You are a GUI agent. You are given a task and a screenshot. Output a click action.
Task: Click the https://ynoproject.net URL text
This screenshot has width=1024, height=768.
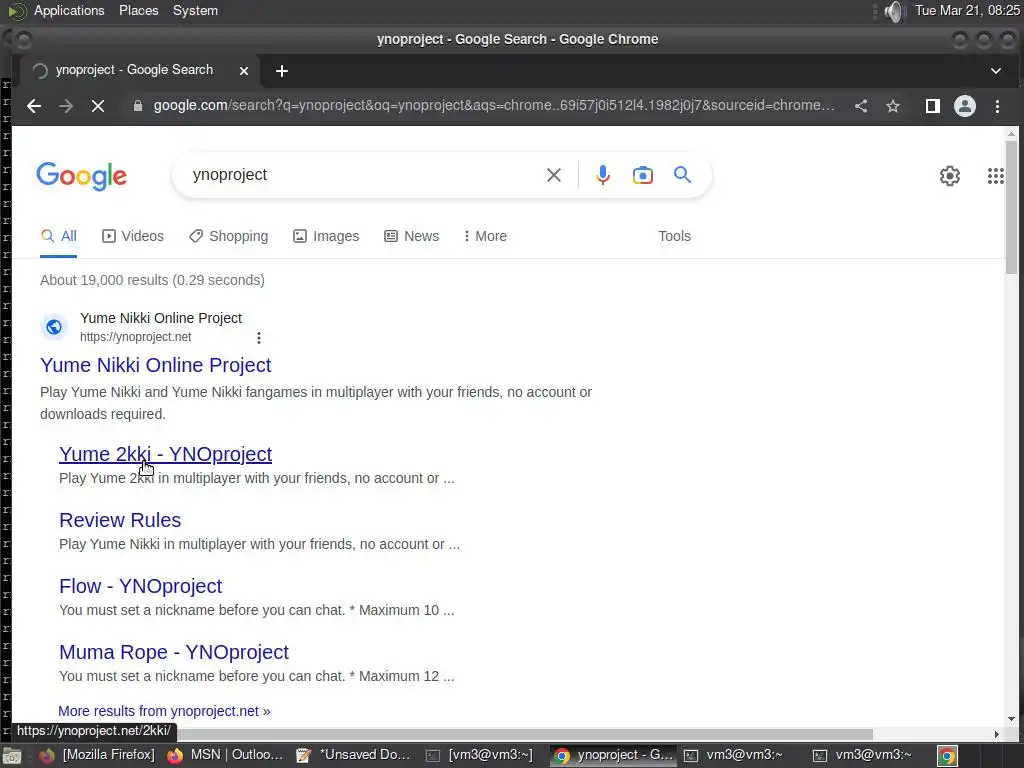(x=136, y=337)
